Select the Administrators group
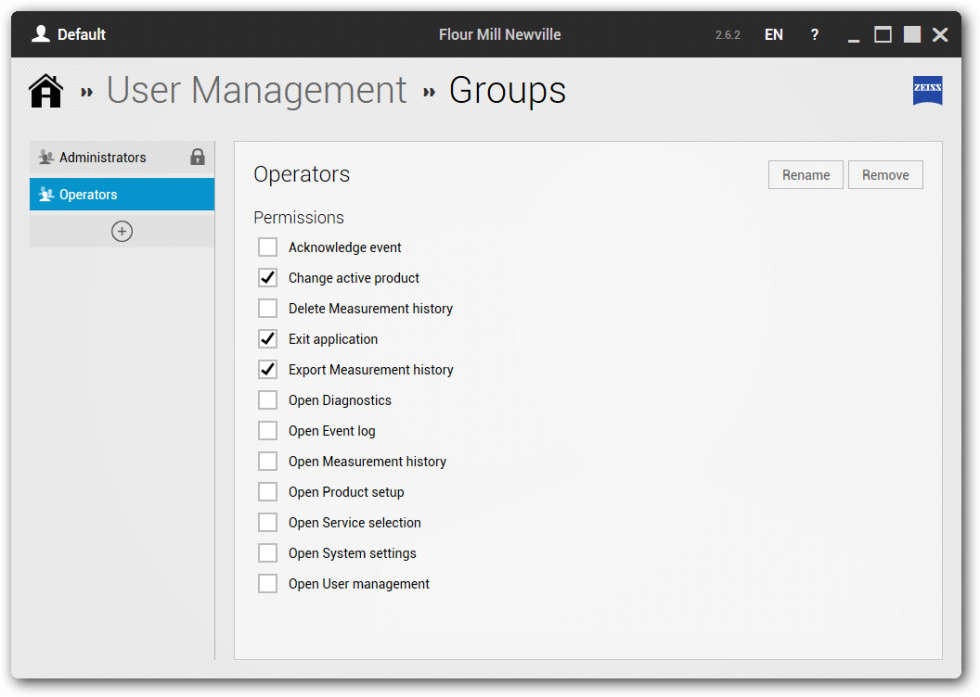Viewport: 980px width, 697px height. pos(122,158)
